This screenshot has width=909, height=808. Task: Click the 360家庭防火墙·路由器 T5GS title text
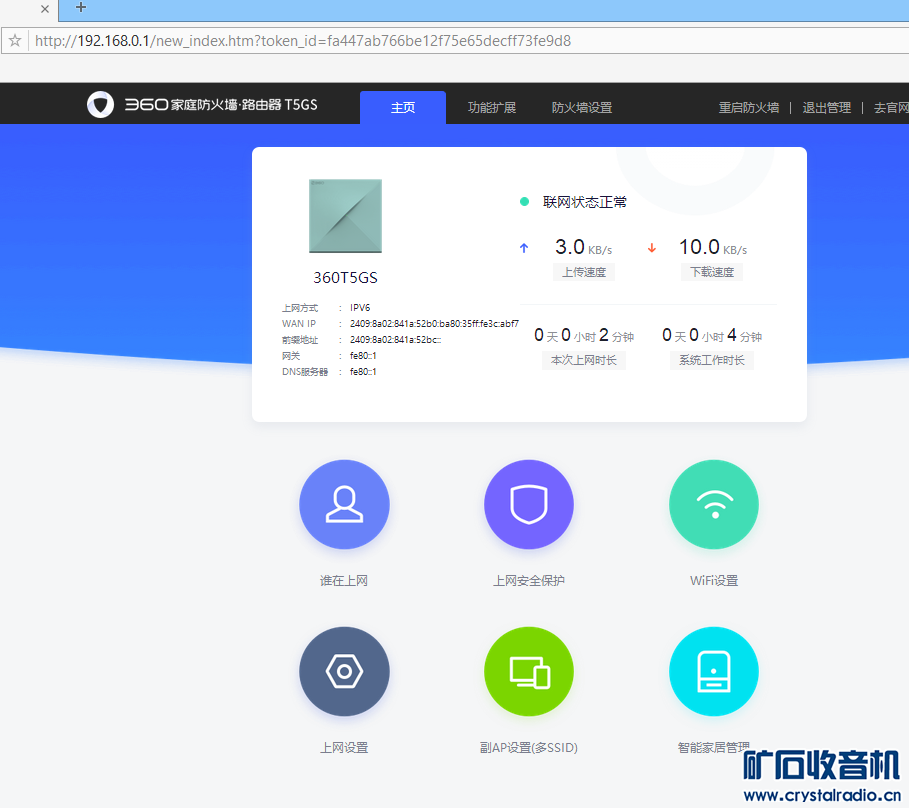(x=221, y=104)
